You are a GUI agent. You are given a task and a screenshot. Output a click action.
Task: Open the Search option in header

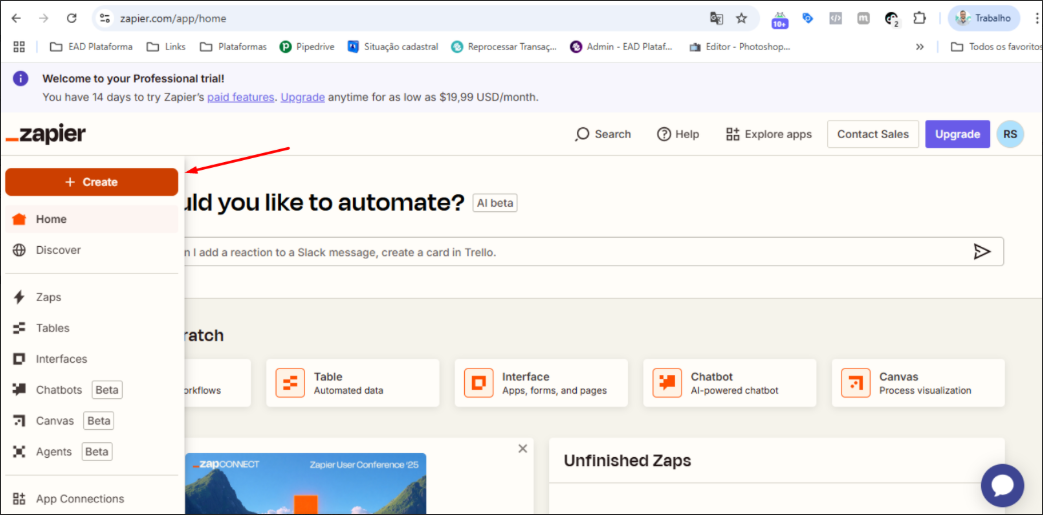tap(603, 134)
